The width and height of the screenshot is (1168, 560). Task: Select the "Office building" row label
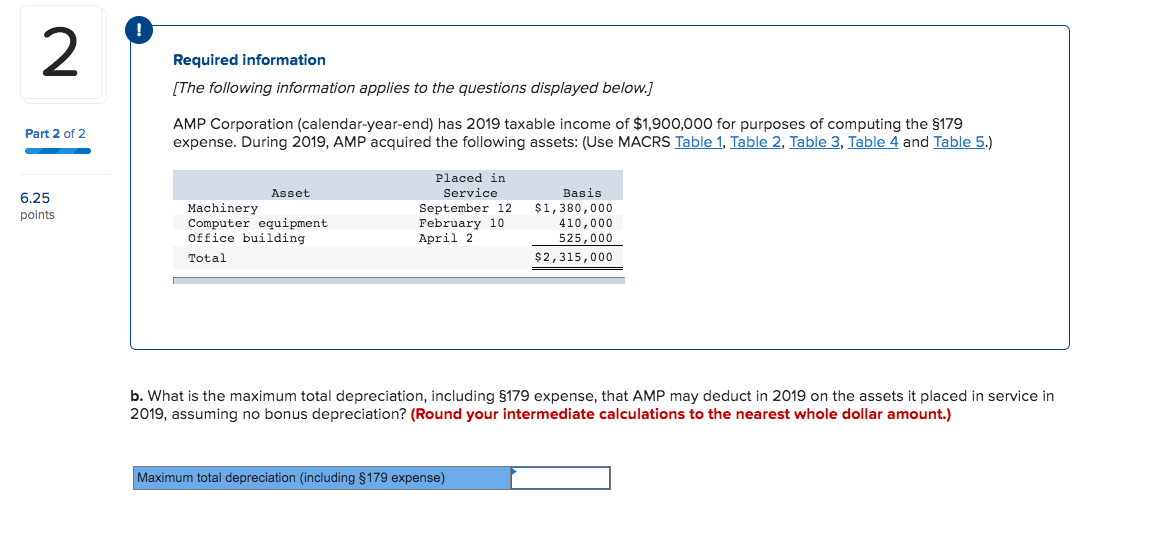tap(247, 238)
